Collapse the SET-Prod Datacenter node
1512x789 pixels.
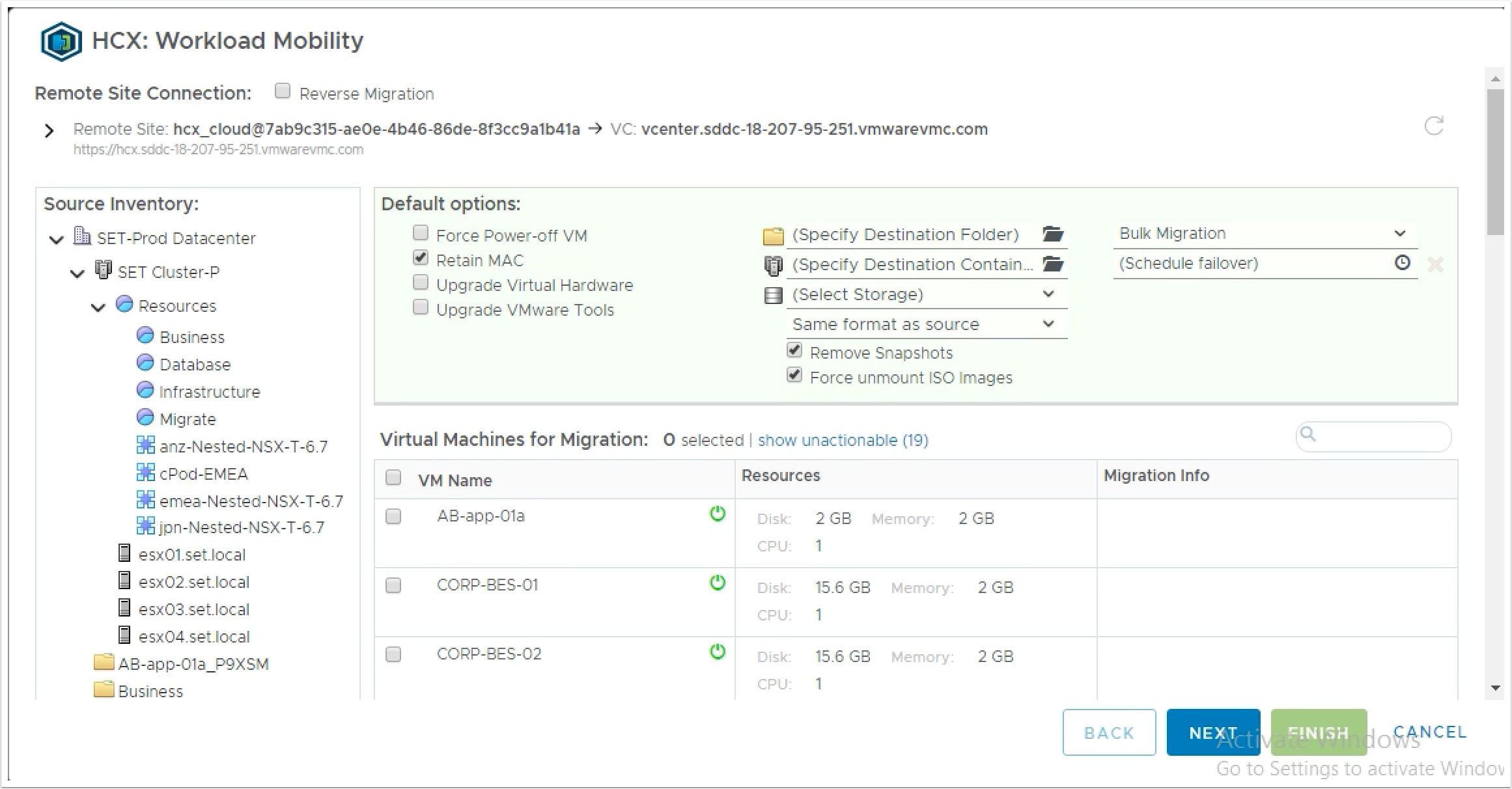57,240
